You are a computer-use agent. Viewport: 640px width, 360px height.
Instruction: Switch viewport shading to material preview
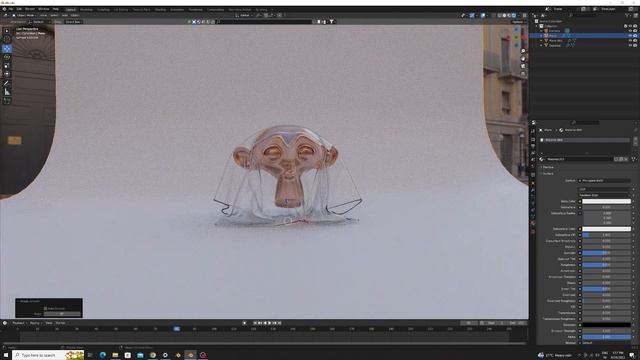click(509, 15)
